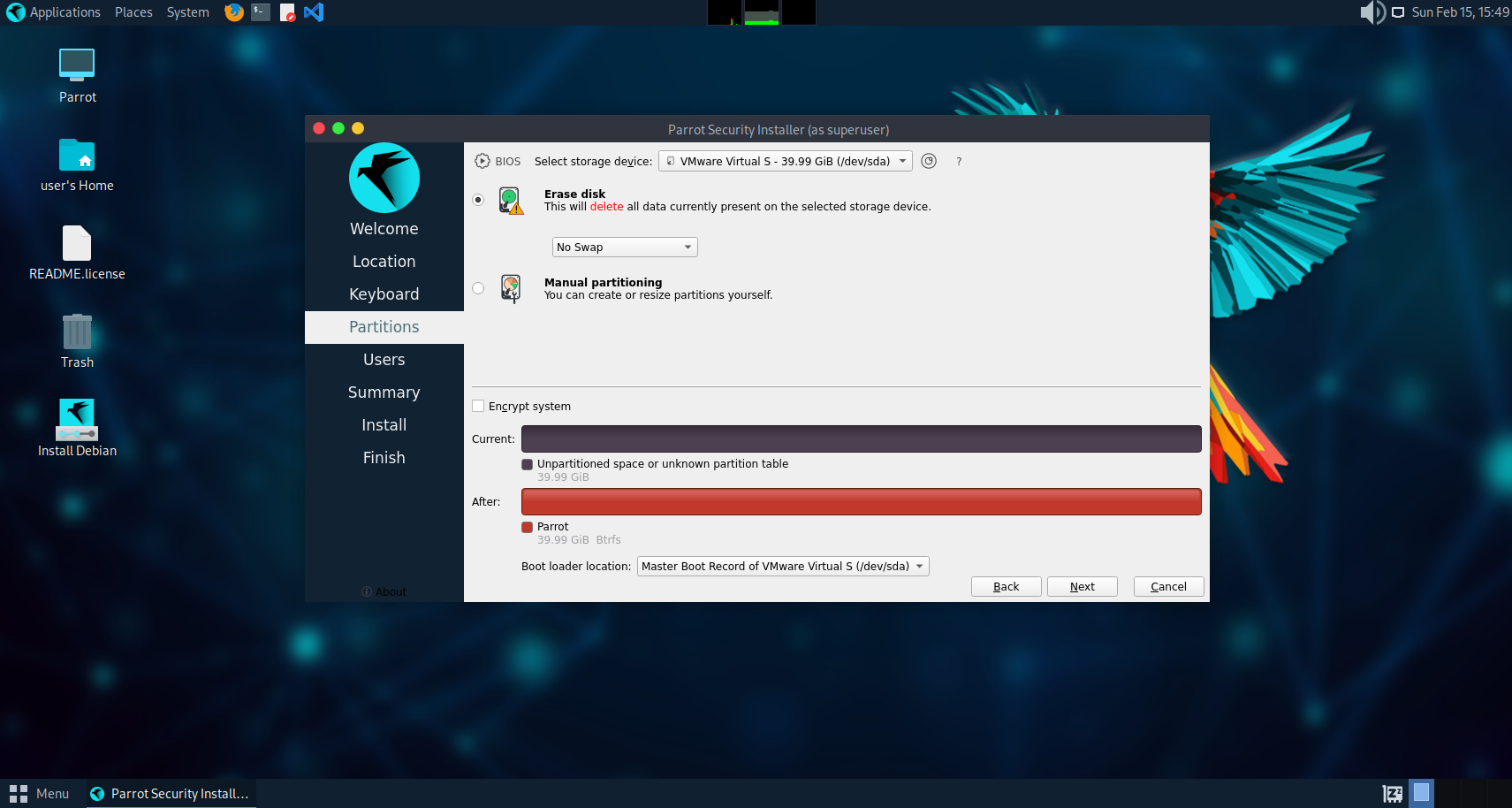This screenshot has width=1512, height=808.
Task: Select the Erase disk radio option
Action: (x=478, y=200)
